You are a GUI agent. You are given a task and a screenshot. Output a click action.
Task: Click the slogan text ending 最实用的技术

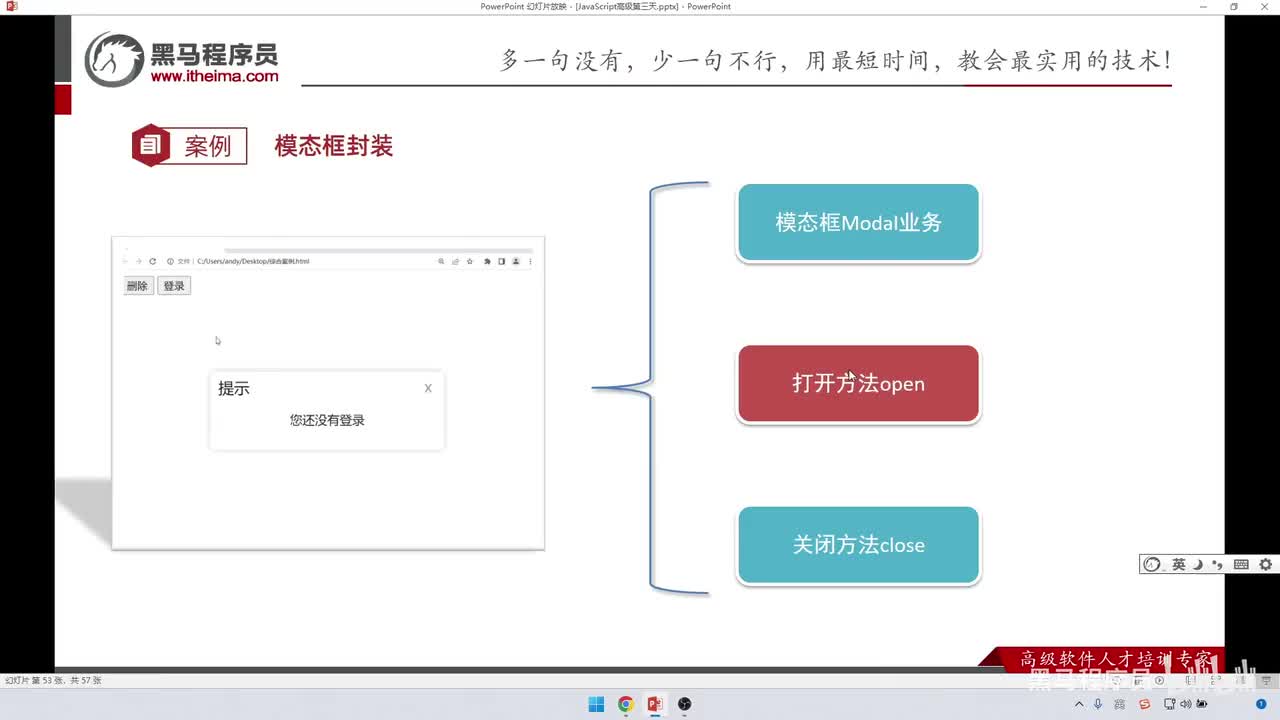click(x=836, y=60)
